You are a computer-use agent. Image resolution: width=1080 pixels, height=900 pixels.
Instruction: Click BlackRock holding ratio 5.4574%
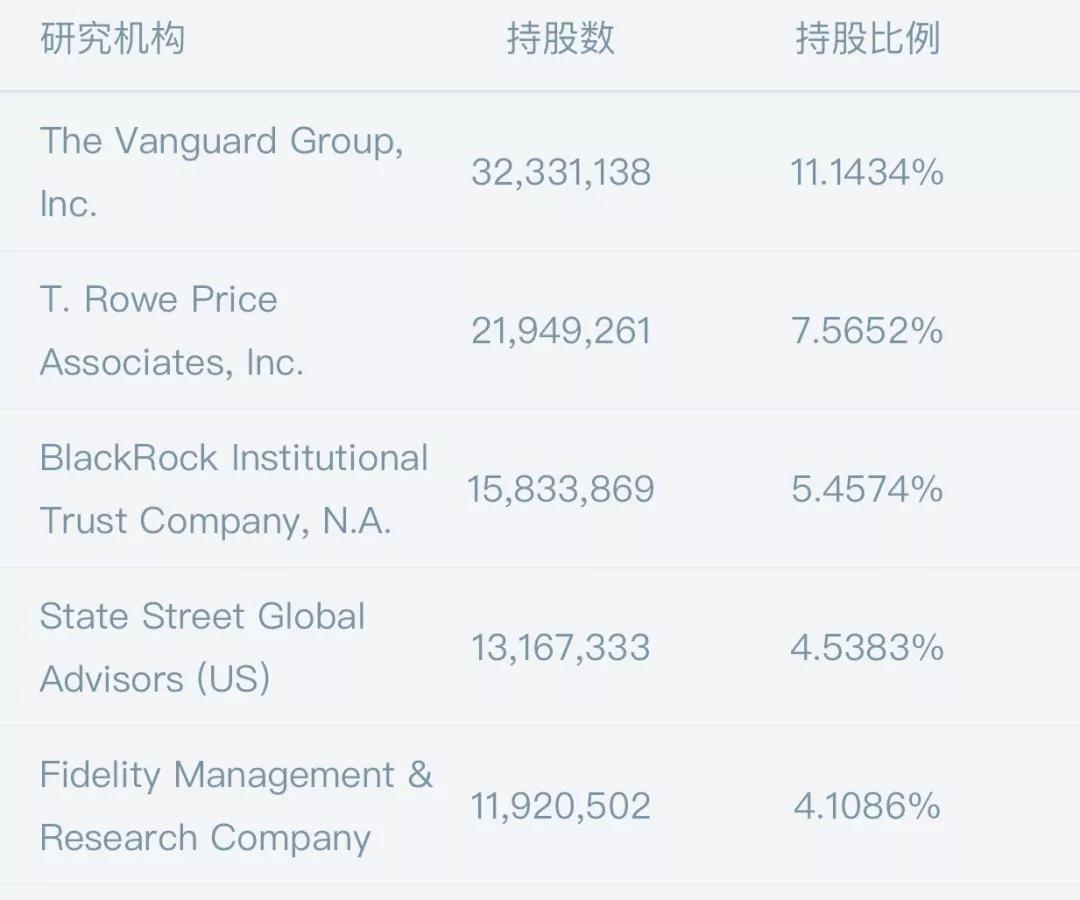click(x=867, y=489)
